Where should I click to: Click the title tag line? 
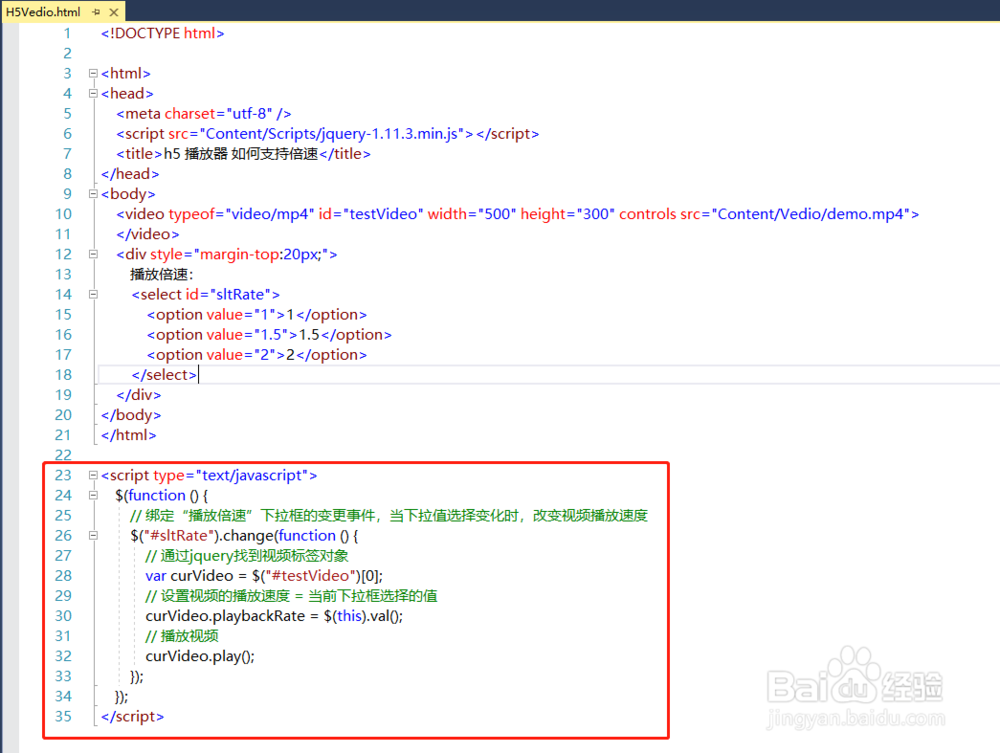coord(243,154)
